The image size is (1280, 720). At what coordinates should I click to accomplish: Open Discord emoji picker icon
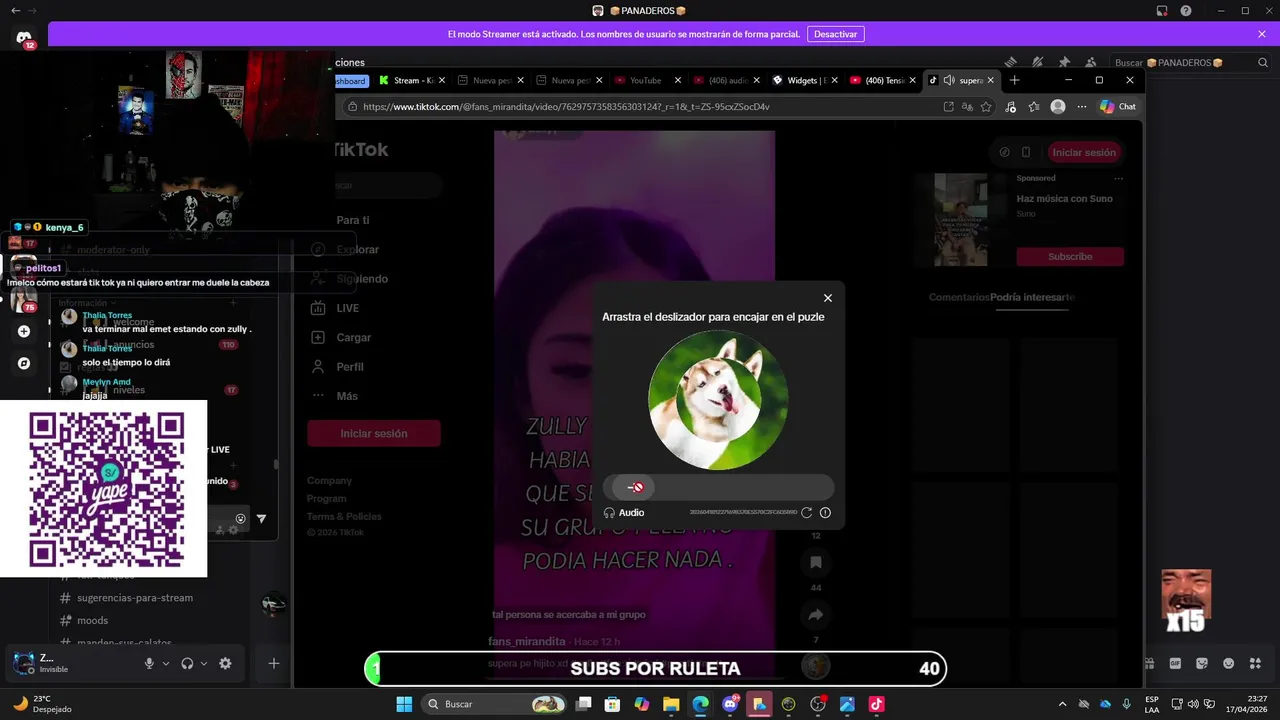(x=1229, y=663)
